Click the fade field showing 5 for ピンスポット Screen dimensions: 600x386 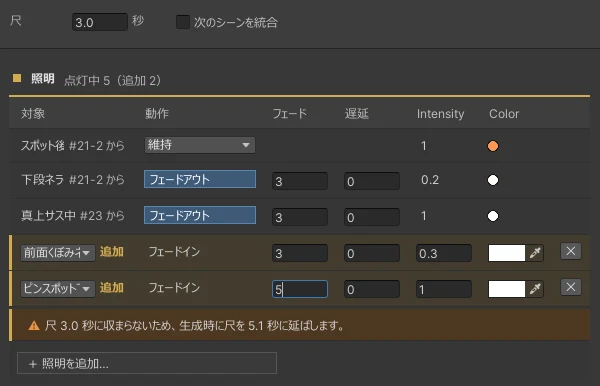[300, 289]
